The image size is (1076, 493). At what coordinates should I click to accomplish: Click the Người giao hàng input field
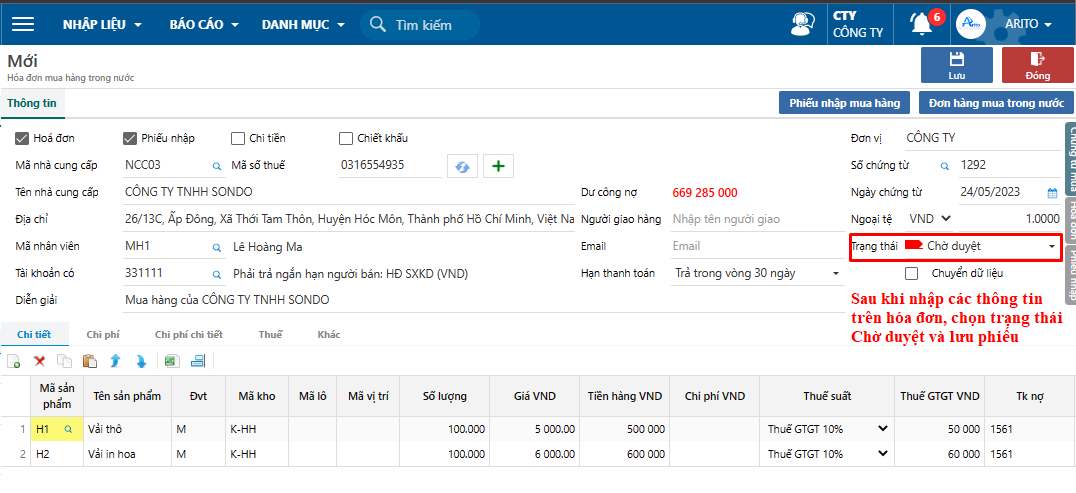[755, 219]
